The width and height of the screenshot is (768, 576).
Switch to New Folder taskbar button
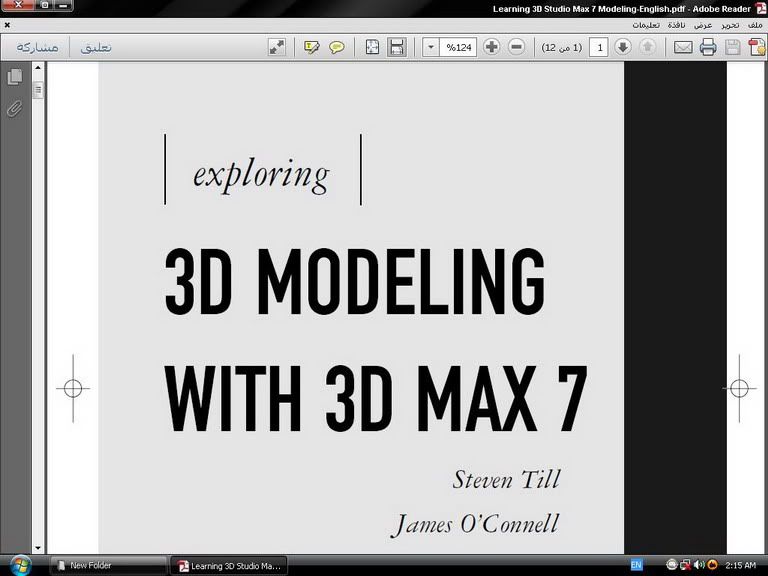tap(109, 565)
